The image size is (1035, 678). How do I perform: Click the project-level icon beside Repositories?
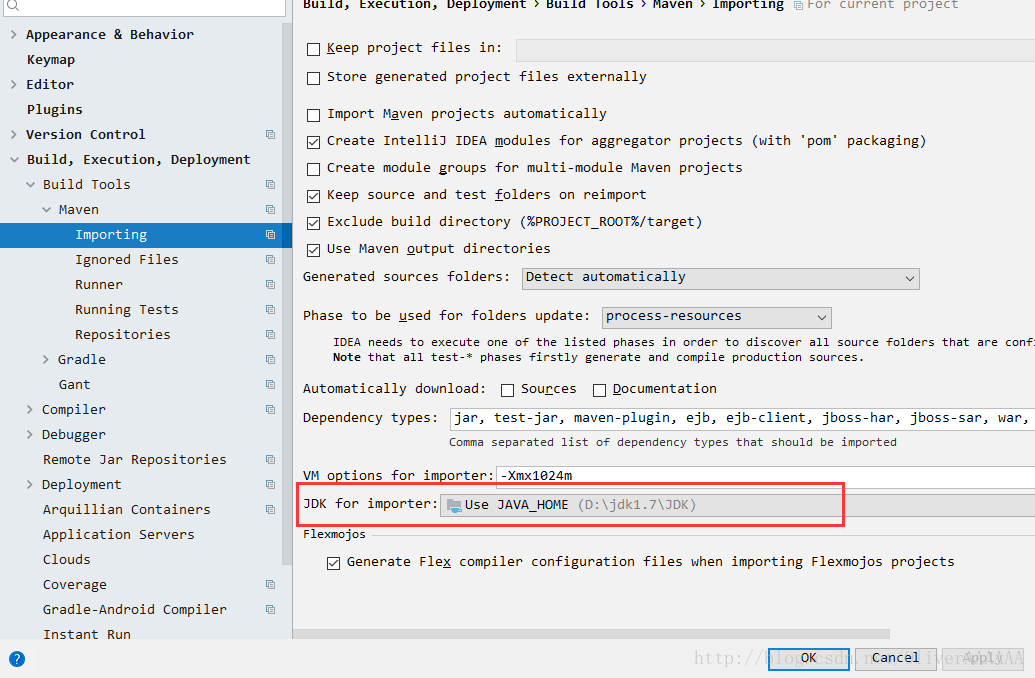[x=270, y=335]
